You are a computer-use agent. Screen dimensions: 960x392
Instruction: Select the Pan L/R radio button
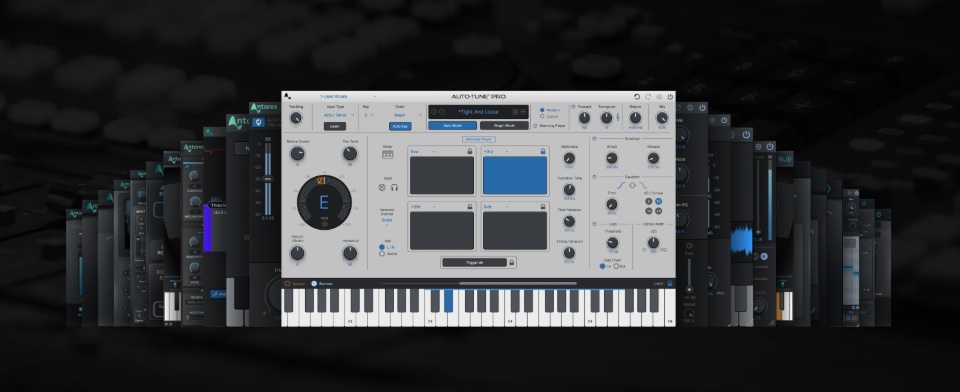click(x=382, y=247)
